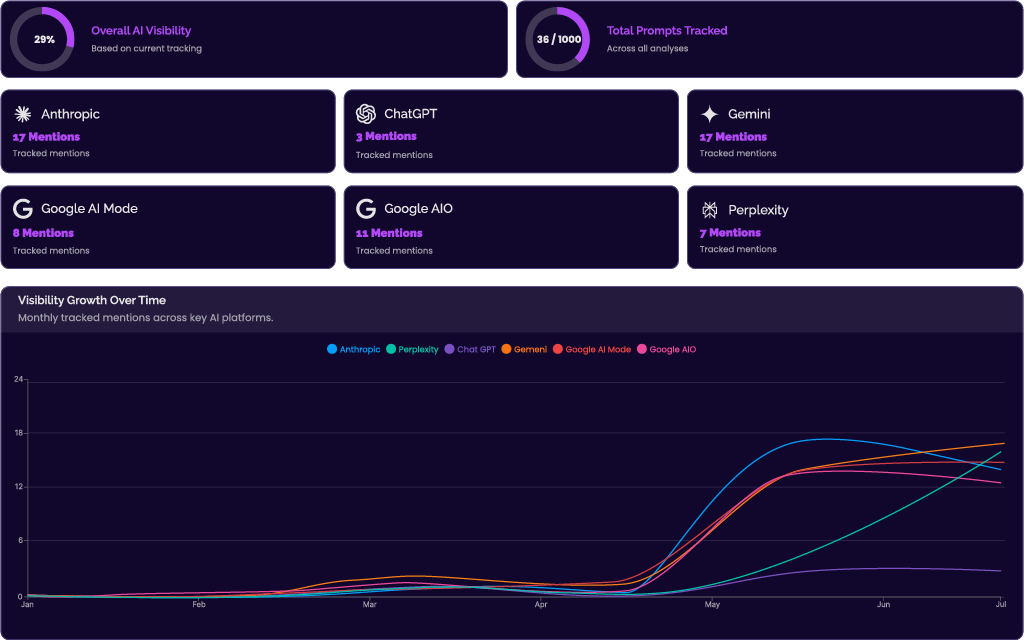The height and width of the screenshot is (640, 1024).
Task: Click the Google AIO G icon
Action: coord(366,209)
